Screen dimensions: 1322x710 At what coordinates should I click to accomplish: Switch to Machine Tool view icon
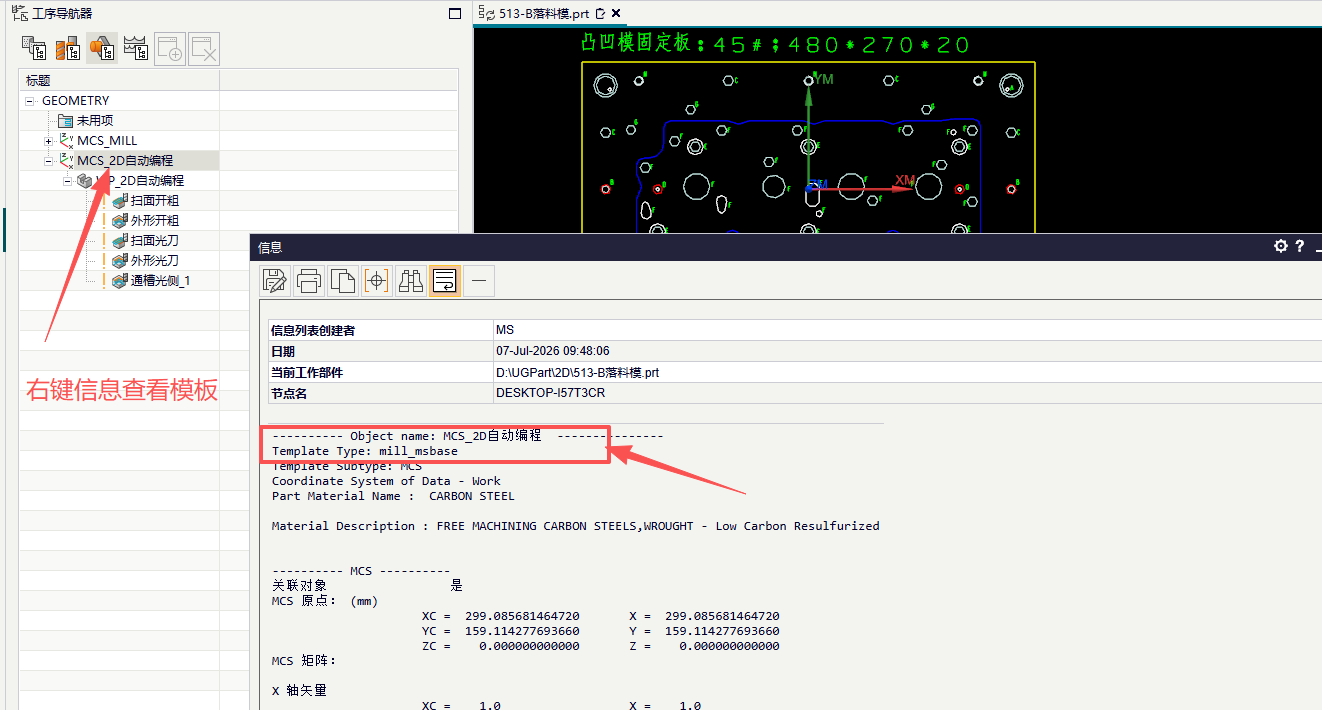pos(68,48)
